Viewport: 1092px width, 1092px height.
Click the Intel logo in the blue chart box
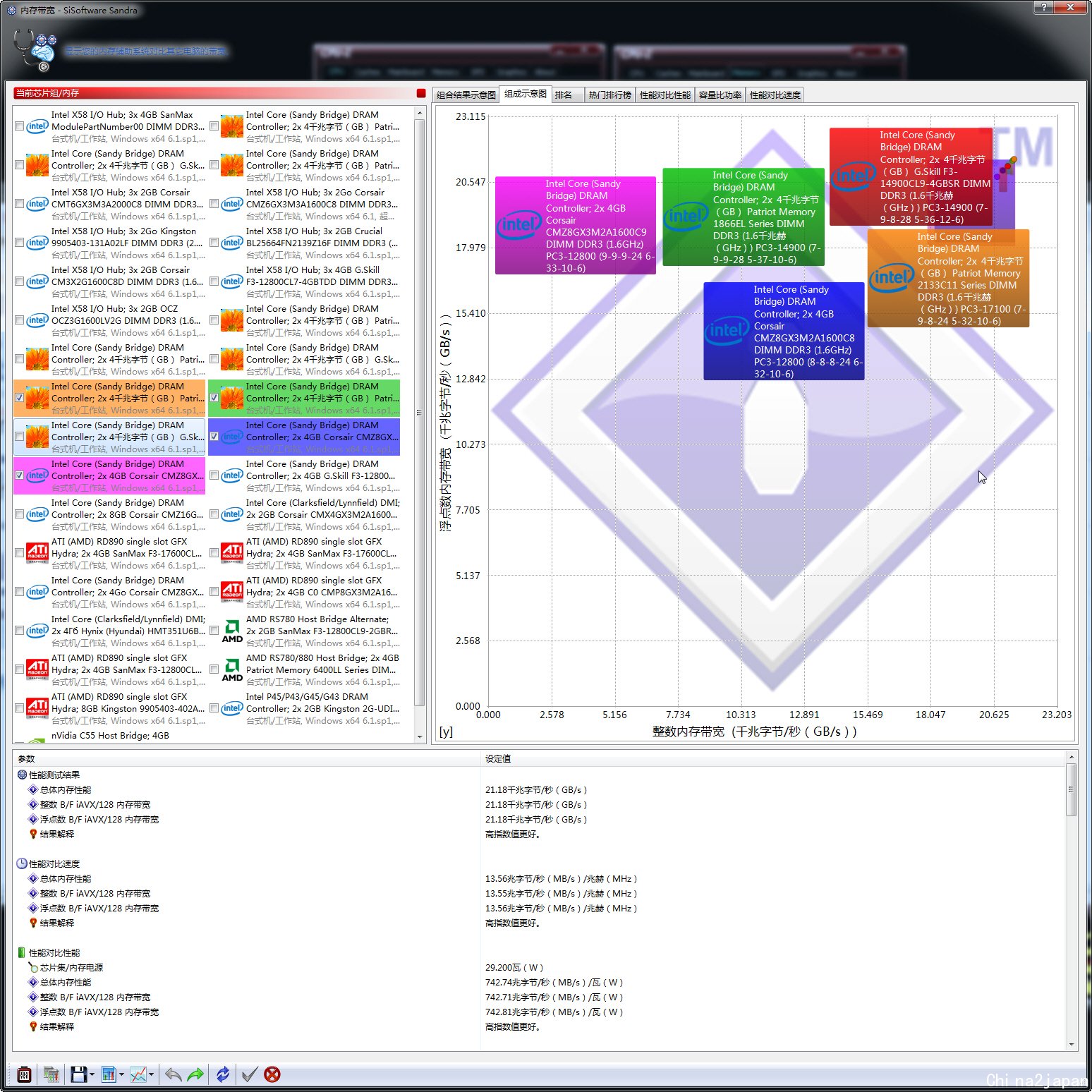tap(727, 330)
